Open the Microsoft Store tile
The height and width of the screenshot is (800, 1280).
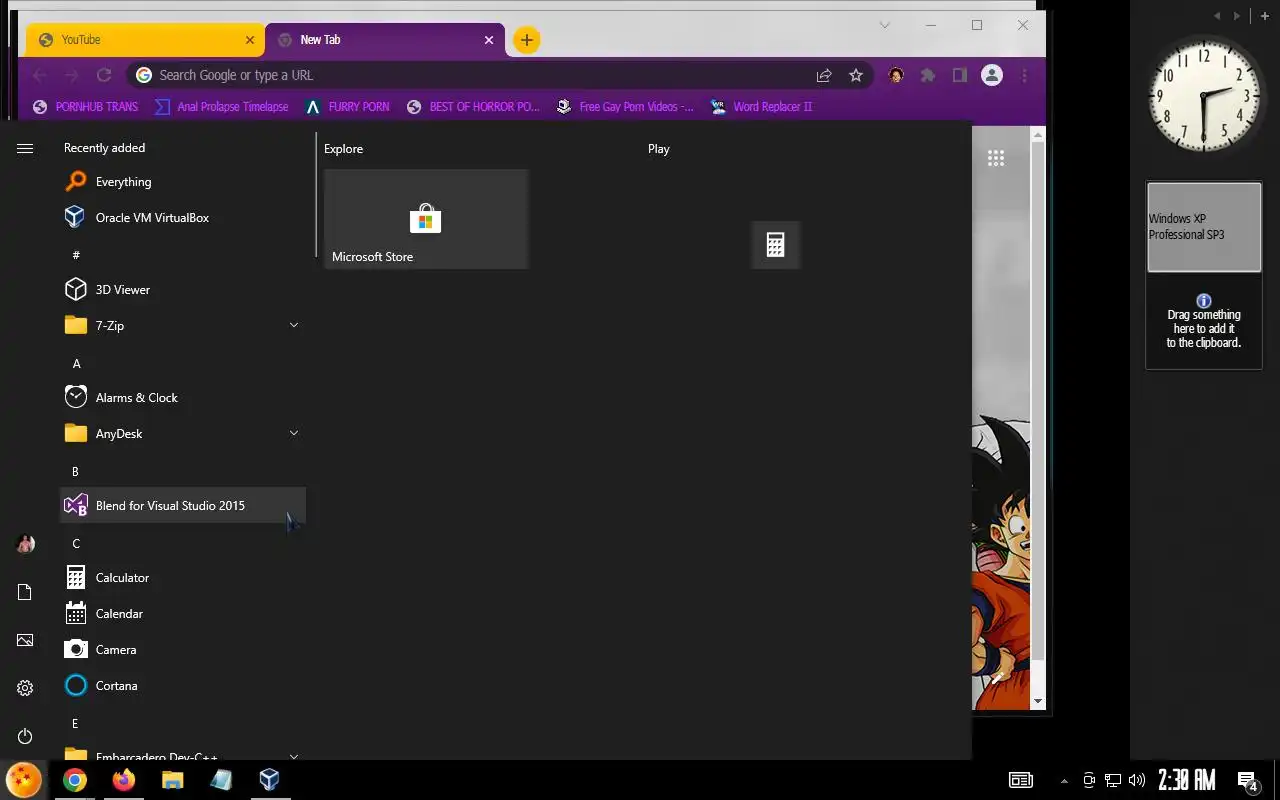(426, 219)
